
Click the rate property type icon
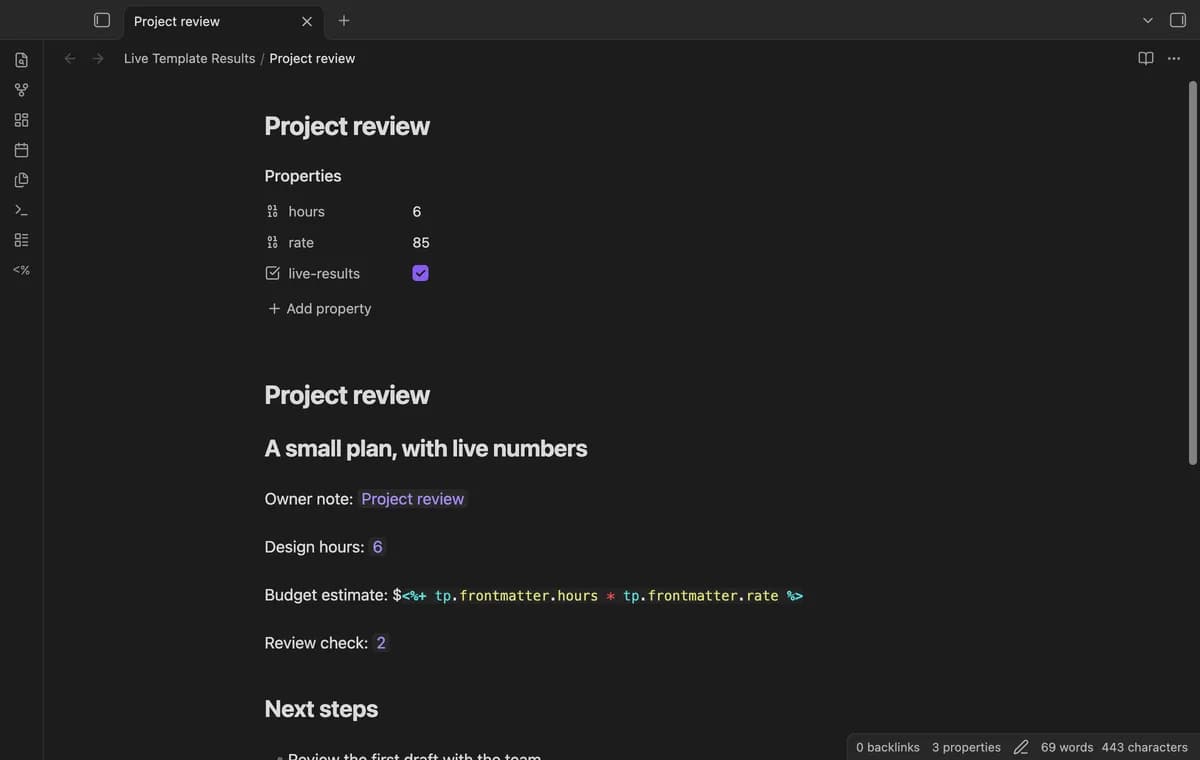tap(272, 242)
